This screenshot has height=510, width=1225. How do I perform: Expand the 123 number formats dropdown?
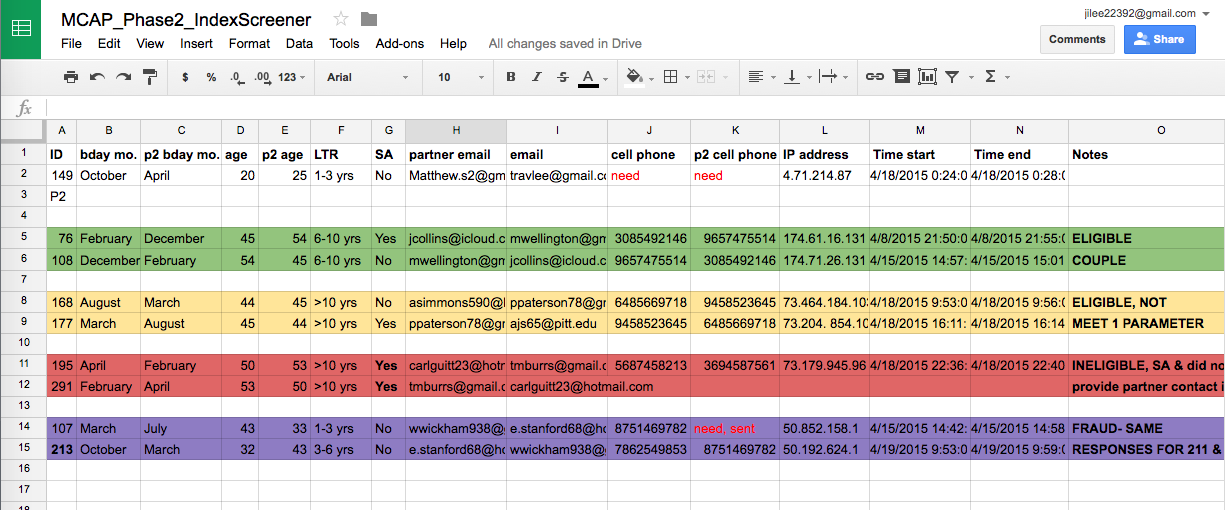click(x=292, y=77)
